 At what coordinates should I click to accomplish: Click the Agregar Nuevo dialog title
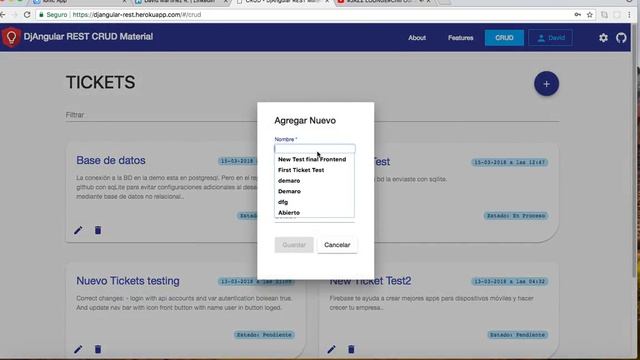[x=305, y=121]
